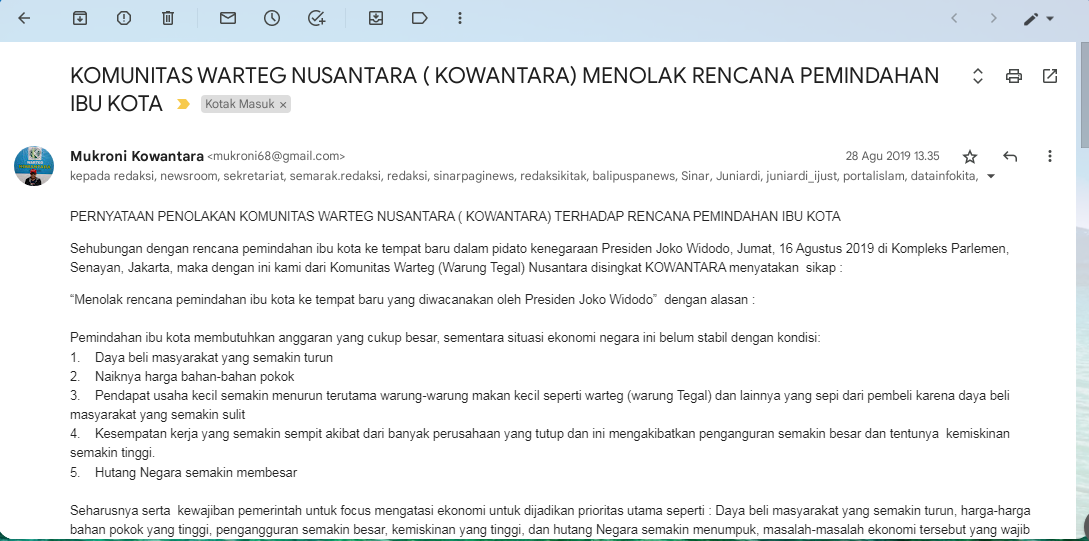
Task: Go to older email arrow
Action: (993, 19)
